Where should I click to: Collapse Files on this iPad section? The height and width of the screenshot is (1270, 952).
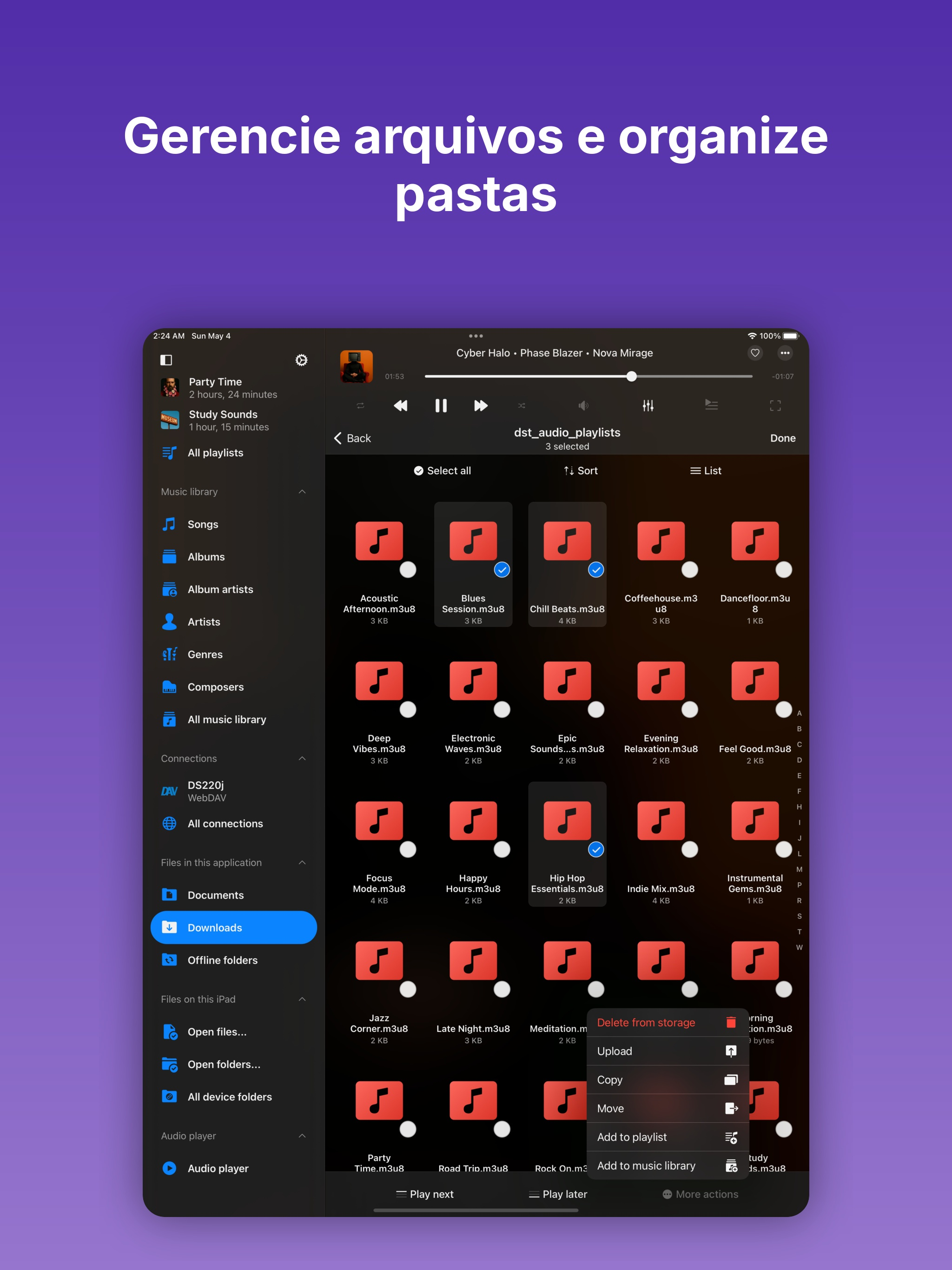302,999
